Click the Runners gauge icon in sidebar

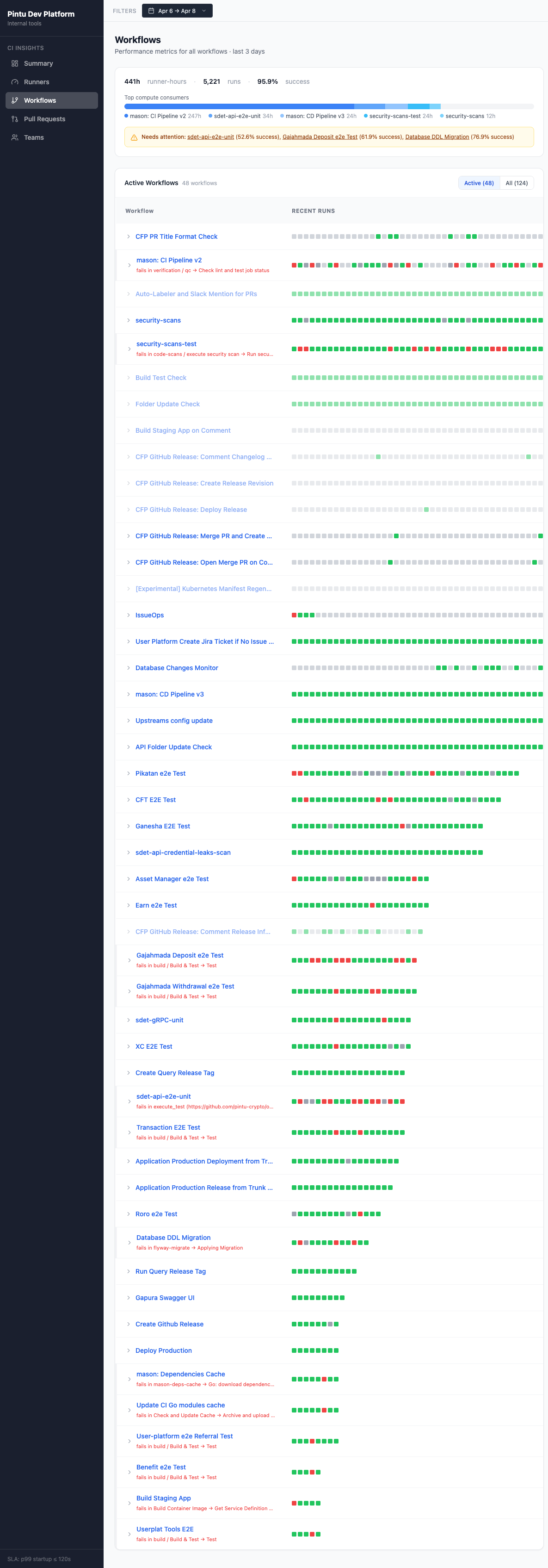pyautogui.click(x=15, y=82)
